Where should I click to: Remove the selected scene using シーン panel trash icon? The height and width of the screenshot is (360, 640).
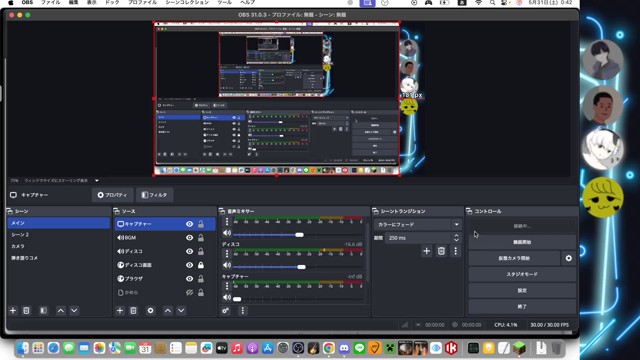(26, 311)
